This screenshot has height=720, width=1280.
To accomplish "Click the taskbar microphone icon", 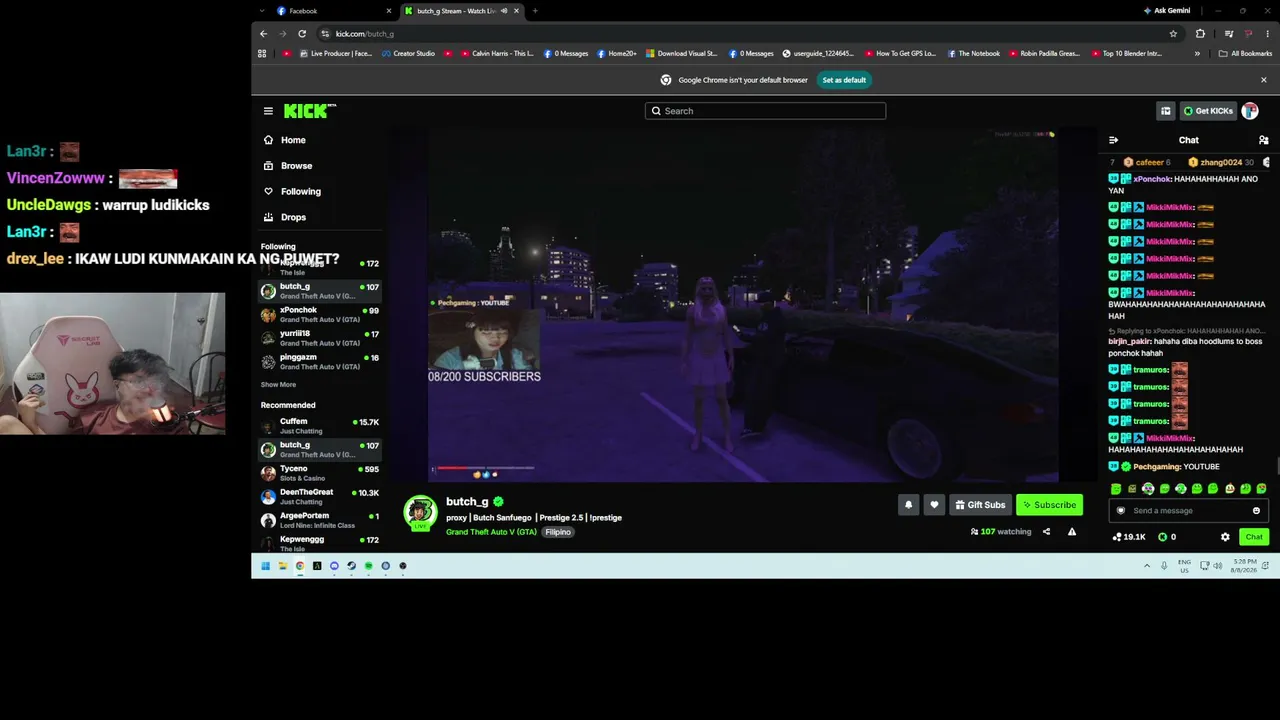I will point(1164,566).
